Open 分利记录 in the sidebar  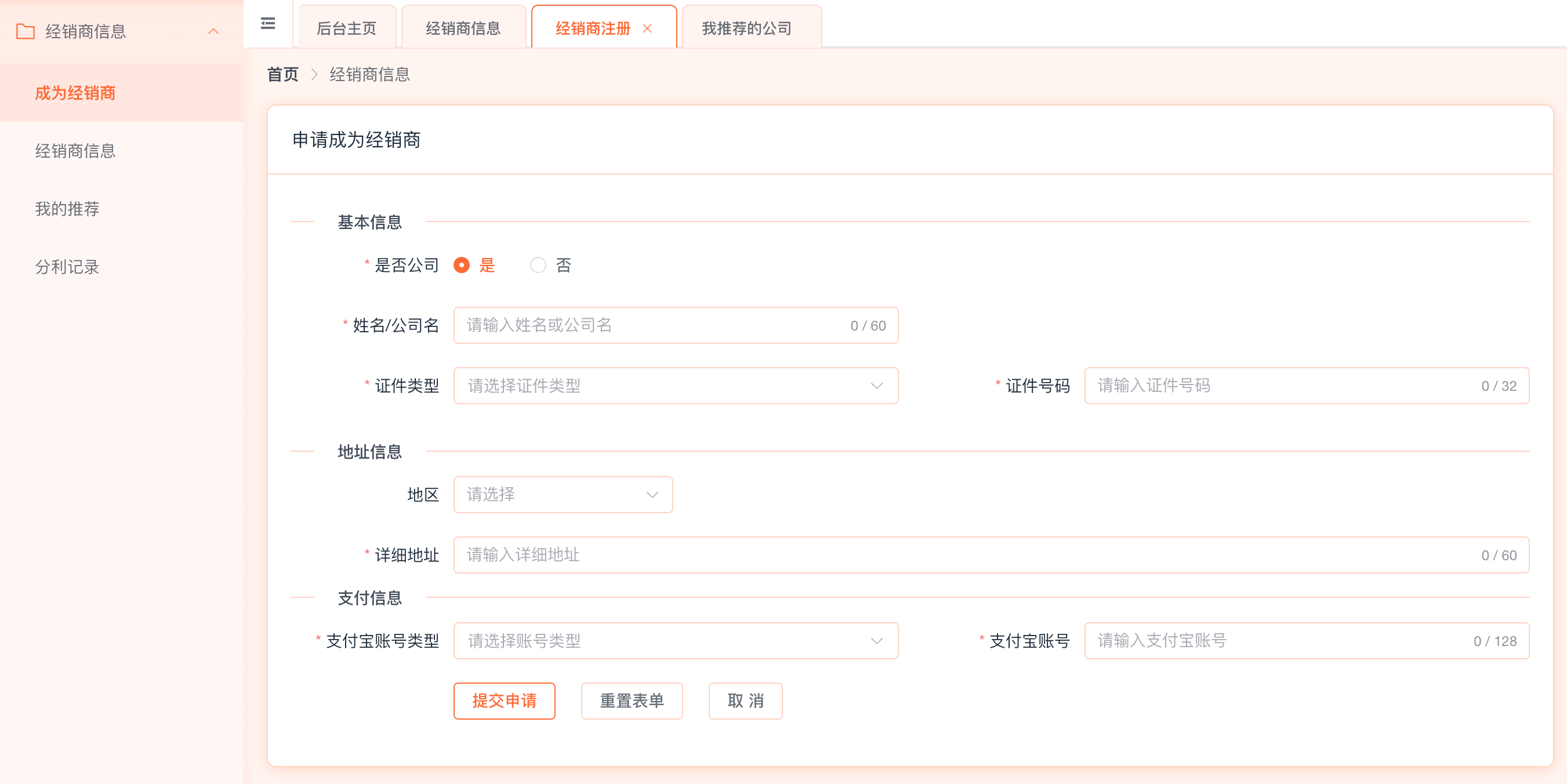point(67,266)
